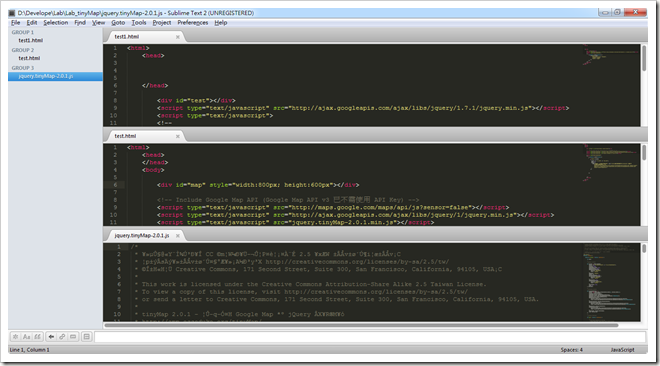Close the test1.html tab
This screenshot has width=660, height=366.
[178, 37]
